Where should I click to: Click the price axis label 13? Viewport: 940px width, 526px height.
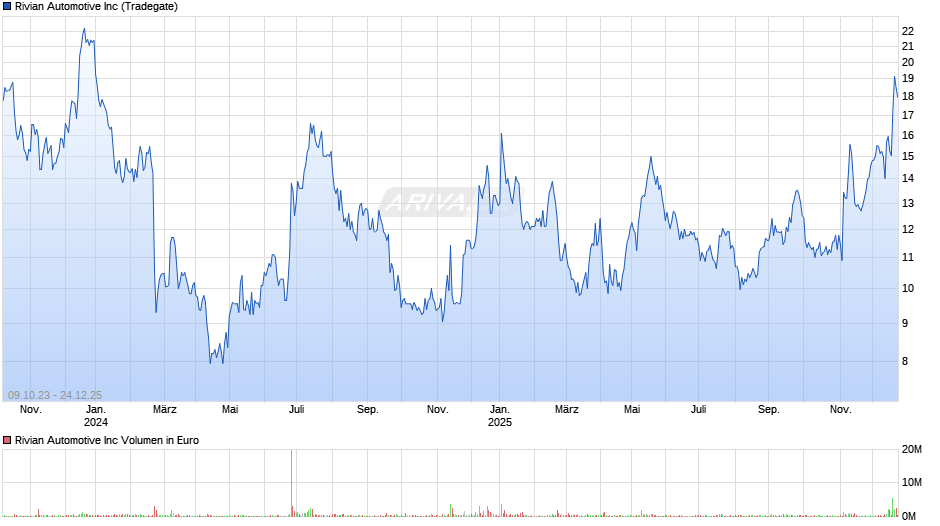(x=908, y=203)
